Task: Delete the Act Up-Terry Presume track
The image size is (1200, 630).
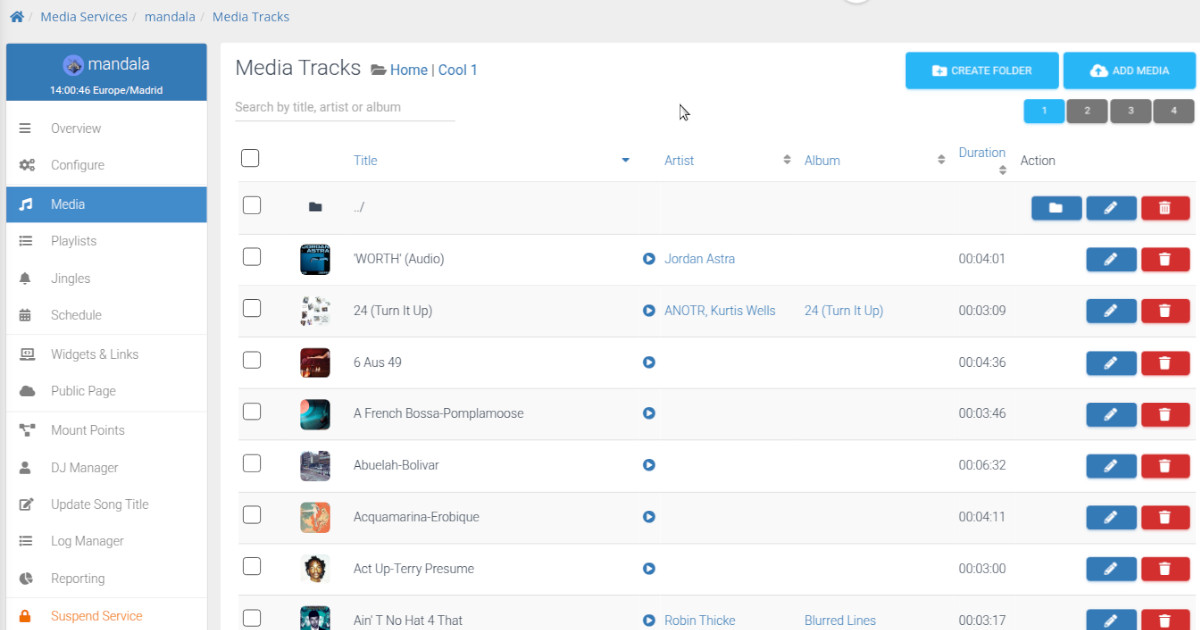Action: coord(1165,569)
